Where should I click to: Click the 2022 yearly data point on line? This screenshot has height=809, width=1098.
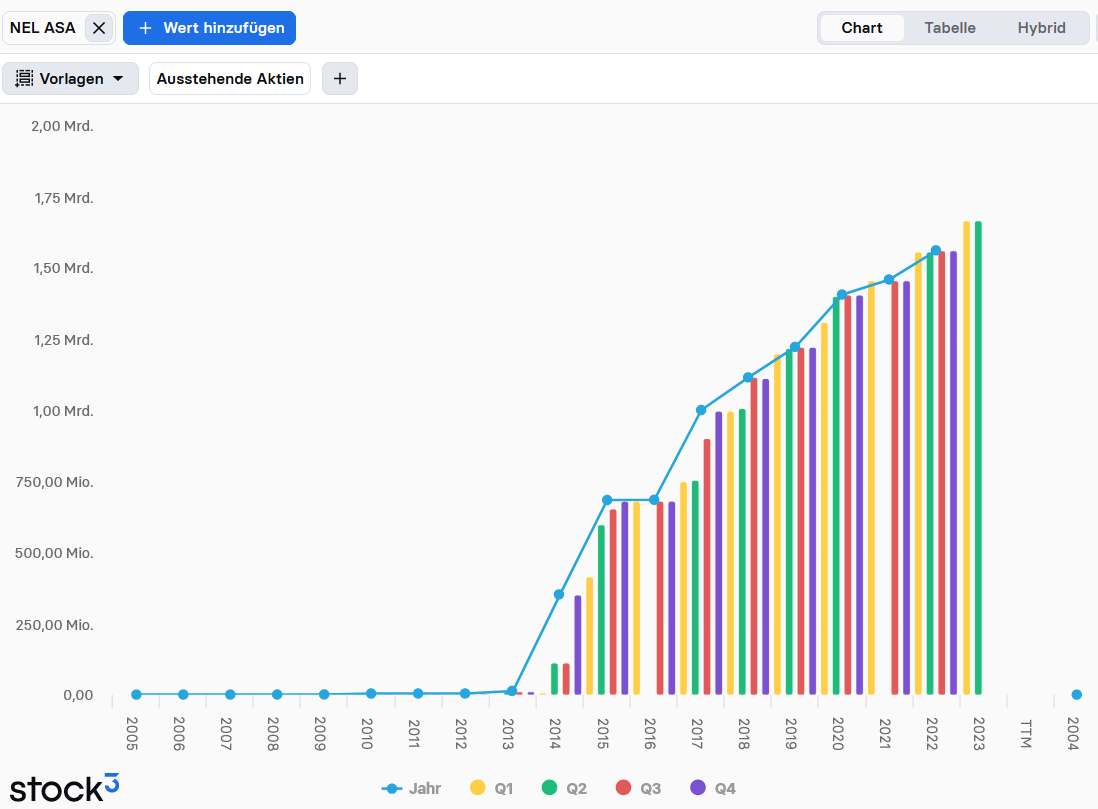[x=936, y=251]
